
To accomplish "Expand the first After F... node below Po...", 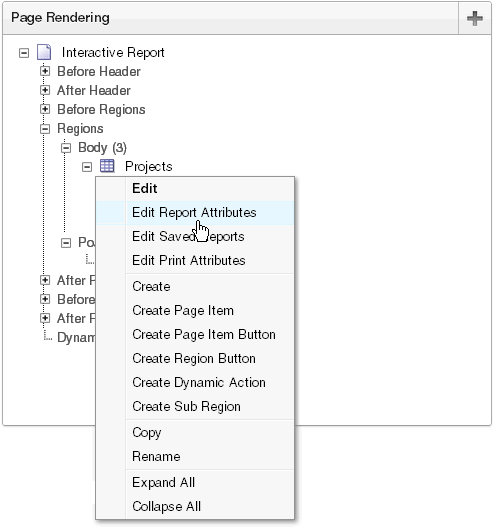I will click(x=45, y=280).
